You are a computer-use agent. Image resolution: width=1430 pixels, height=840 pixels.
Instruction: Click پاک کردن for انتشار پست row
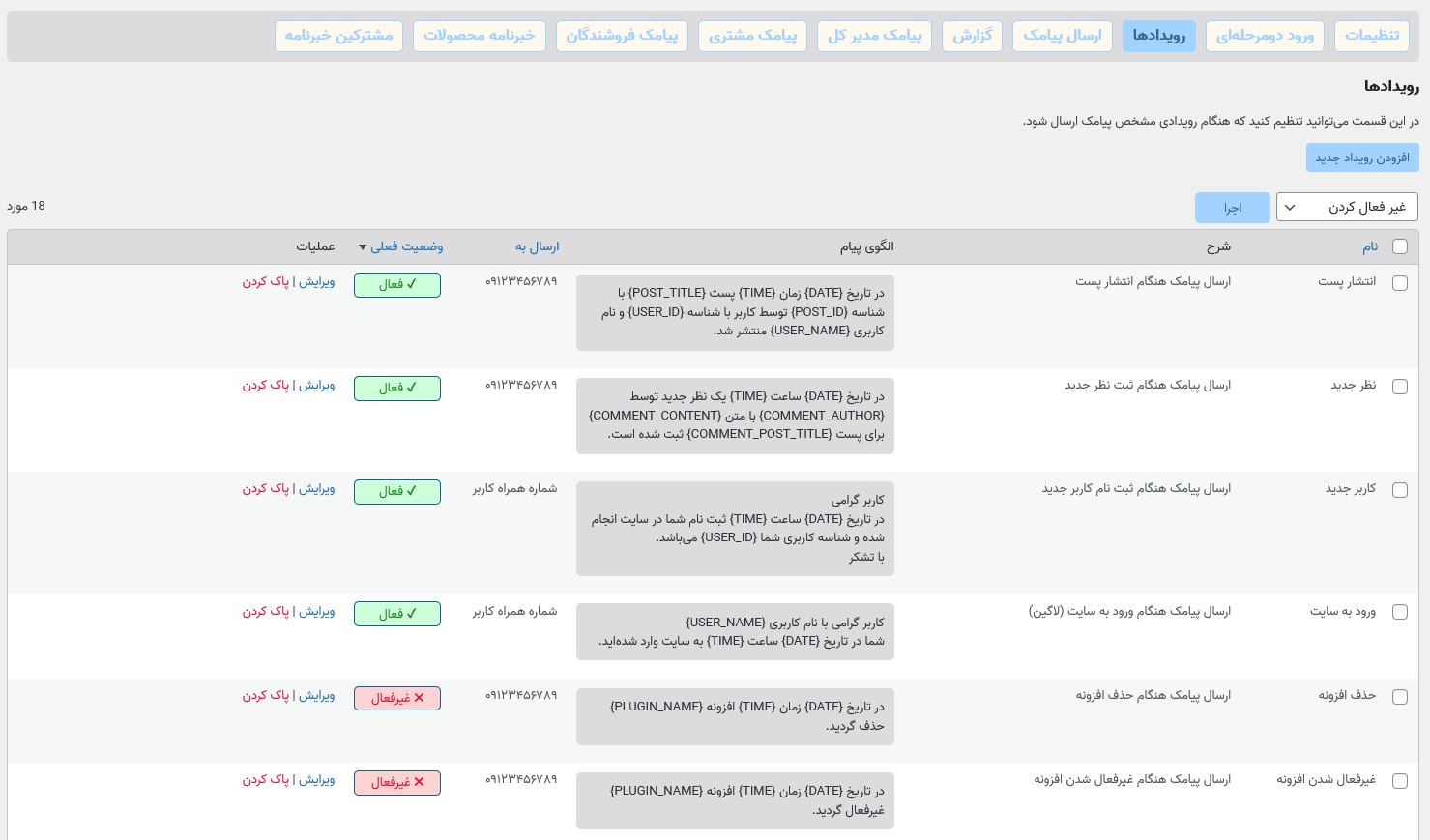pyautogui.click(x=266, y=281)
